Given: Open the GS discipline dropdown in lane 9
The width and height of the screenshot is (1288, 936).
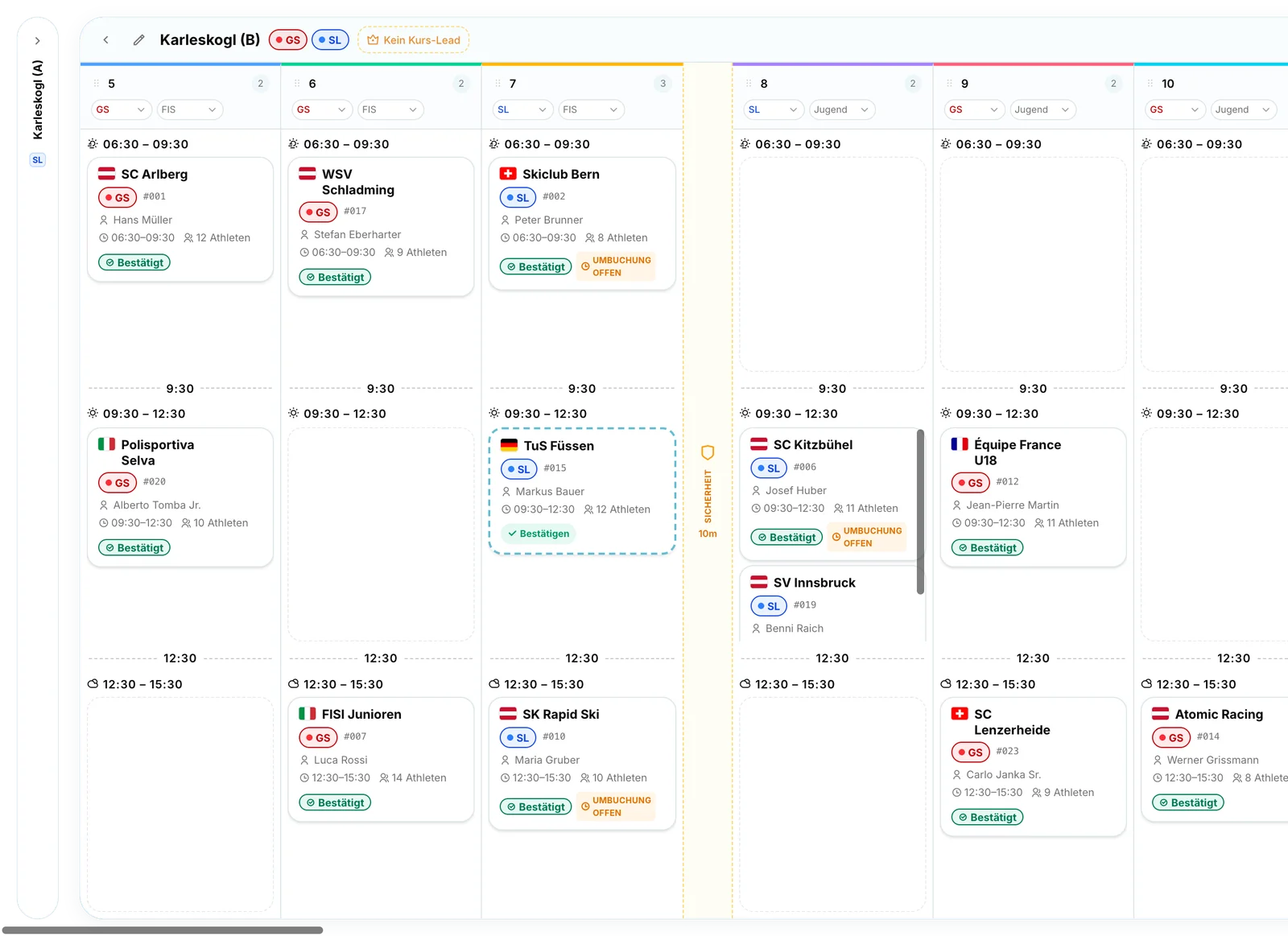Looking at the screenshot, I should click(972, 109).
